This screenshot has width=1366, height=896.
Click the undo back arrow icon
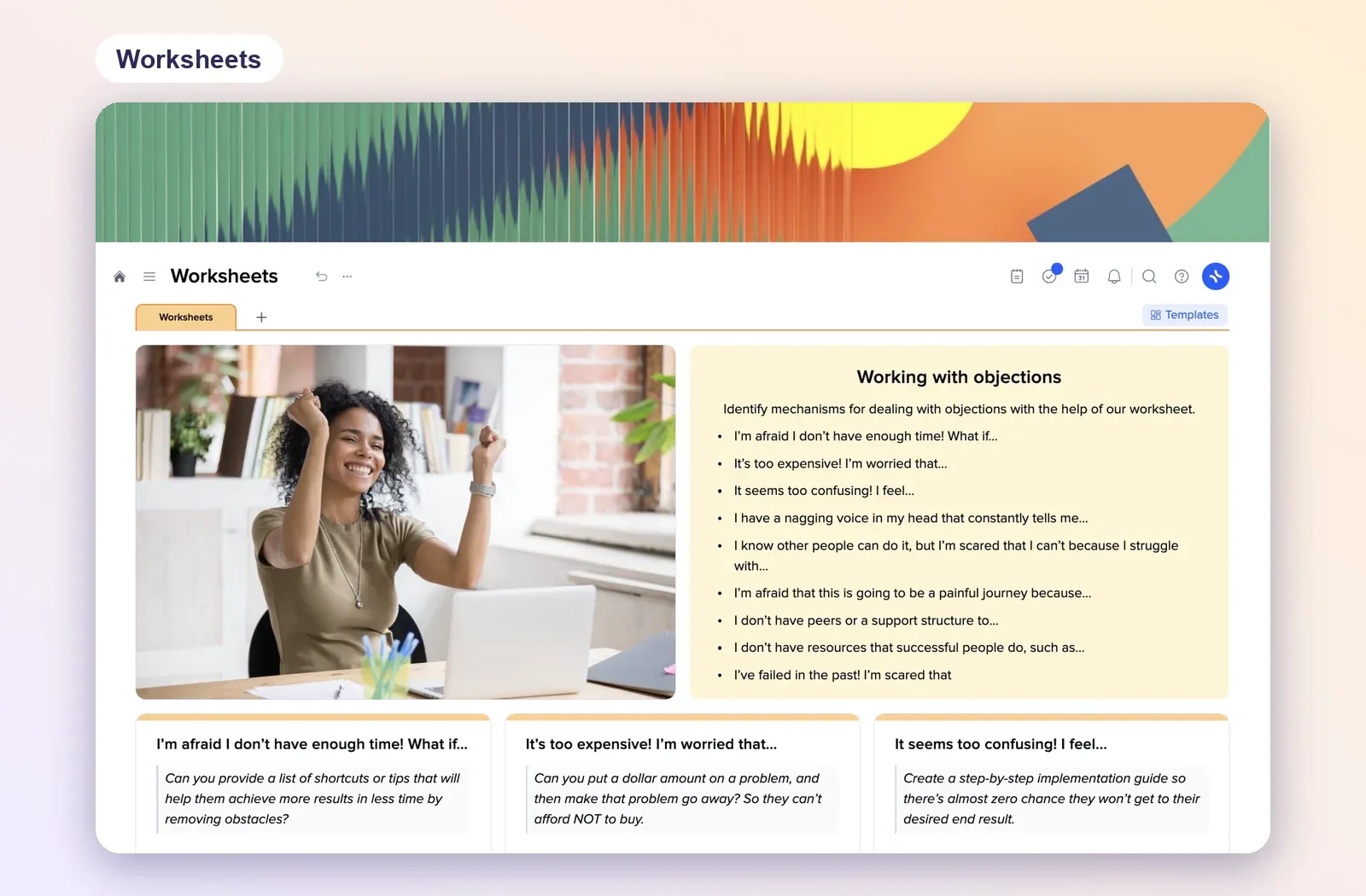tap(321, 276)
